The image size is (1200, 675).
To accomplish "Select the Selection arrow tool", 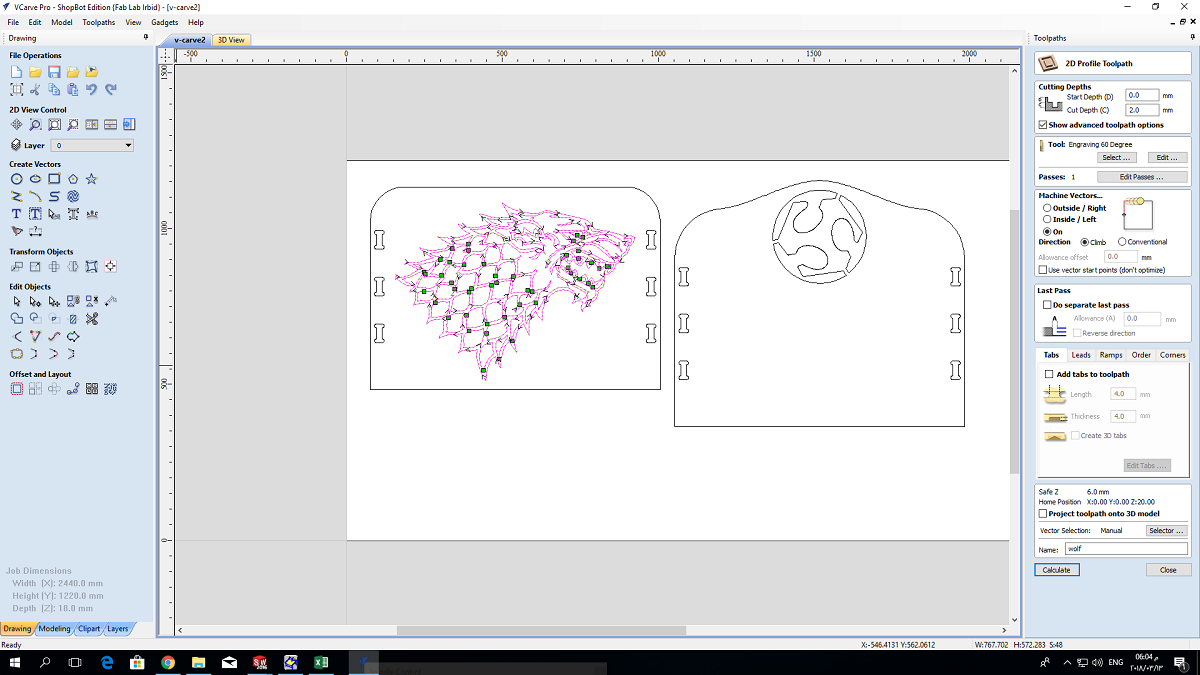I will [16, 301].
